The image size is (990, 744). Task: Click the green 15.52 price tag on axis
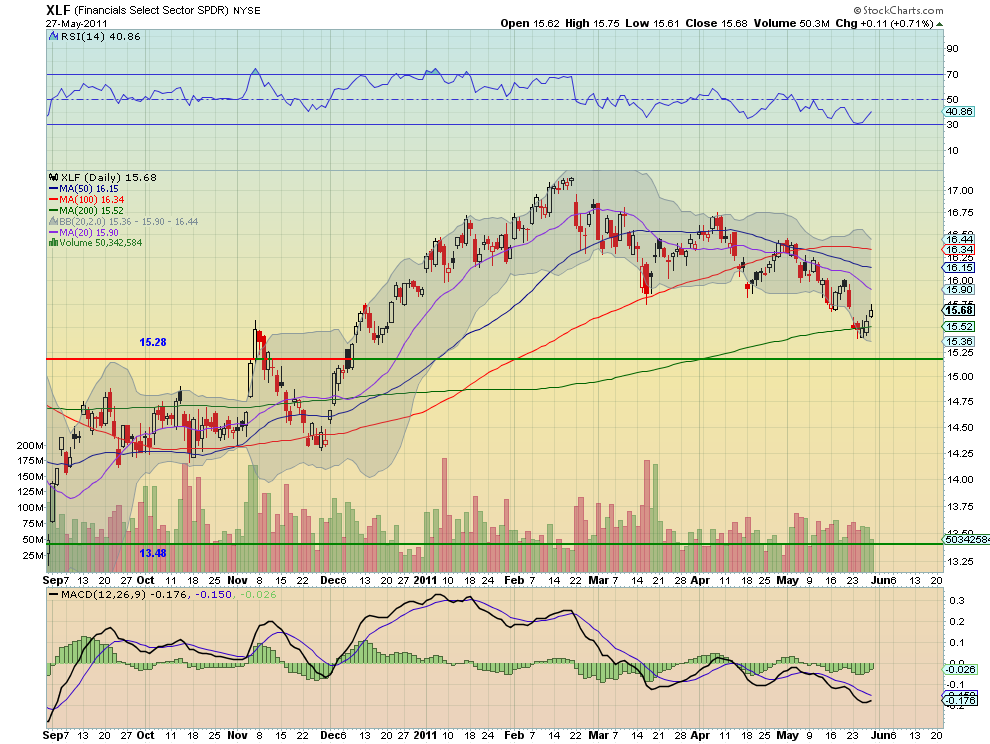(959, 327)
